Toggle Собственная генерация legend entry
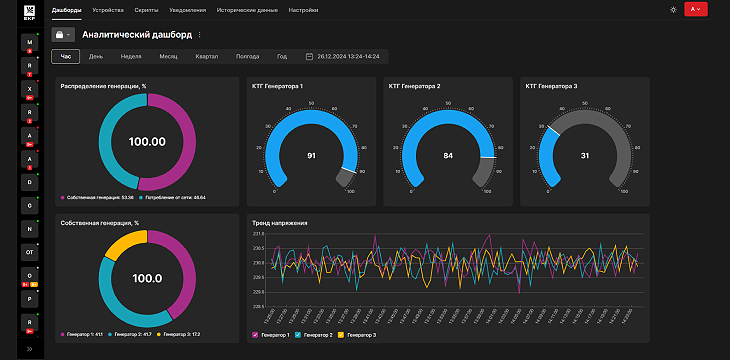This screenshot has height=360, width=730. 97,197
